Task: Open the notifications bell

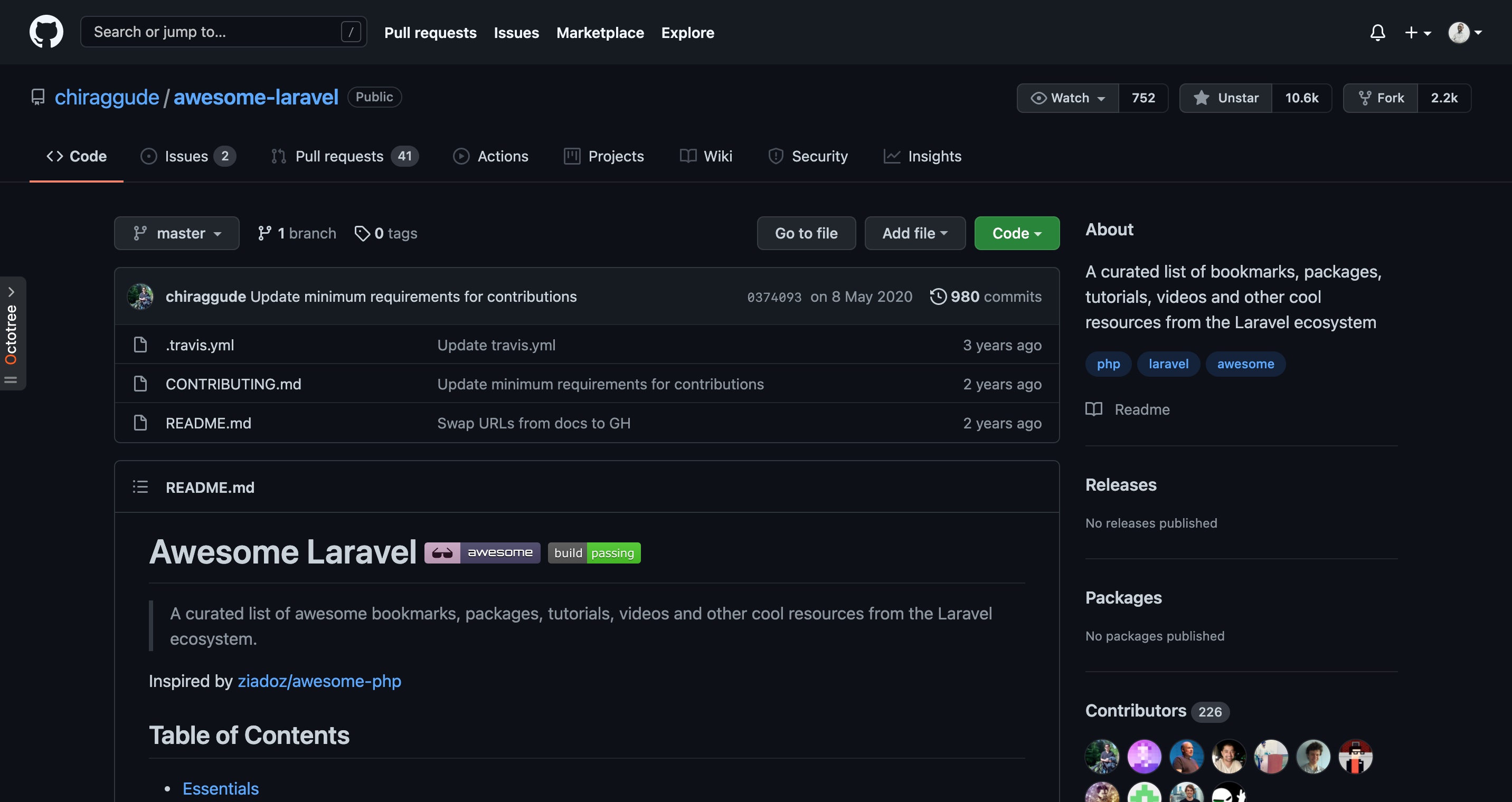Action: 1377,32
